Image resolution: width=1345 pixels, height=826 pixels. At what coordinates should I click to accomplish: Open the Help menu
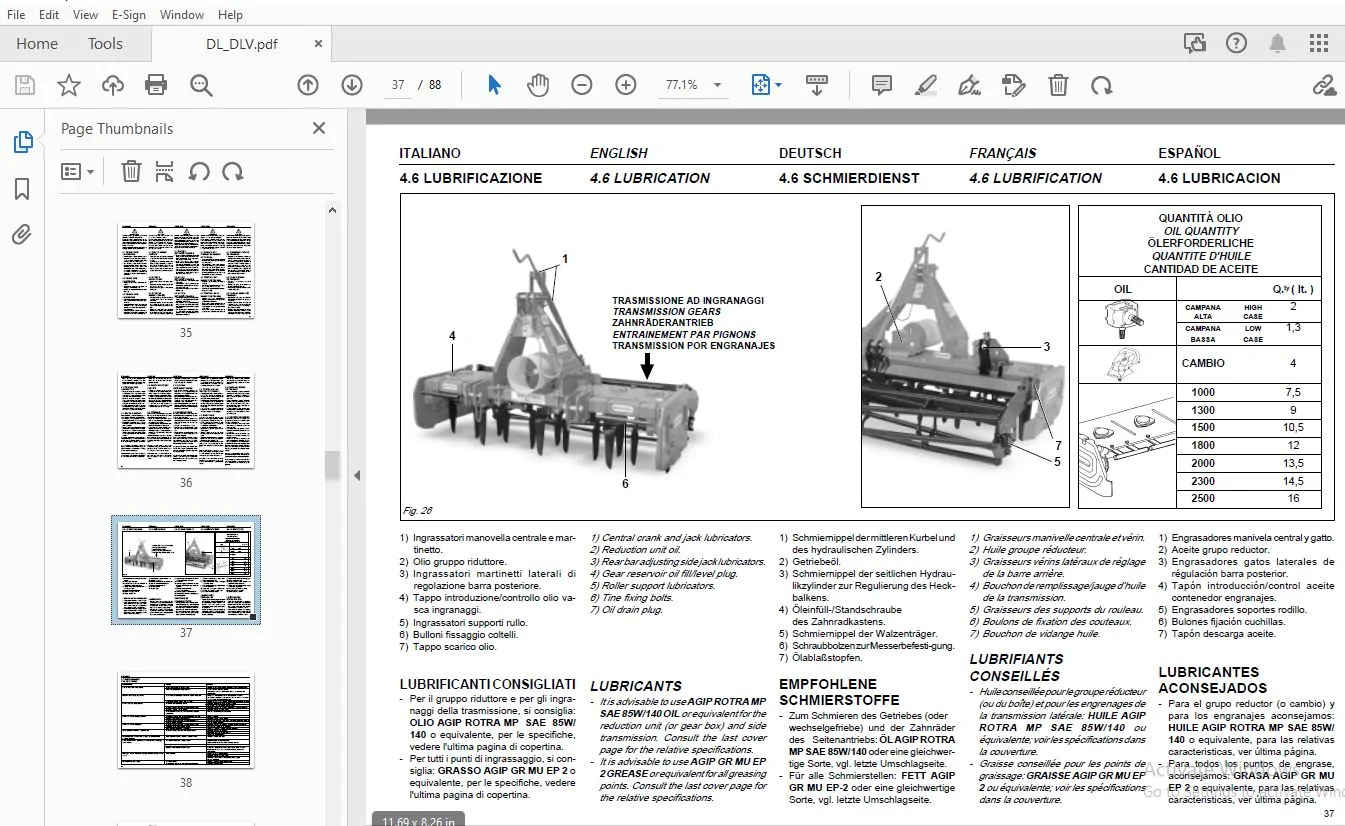(230, 15)
